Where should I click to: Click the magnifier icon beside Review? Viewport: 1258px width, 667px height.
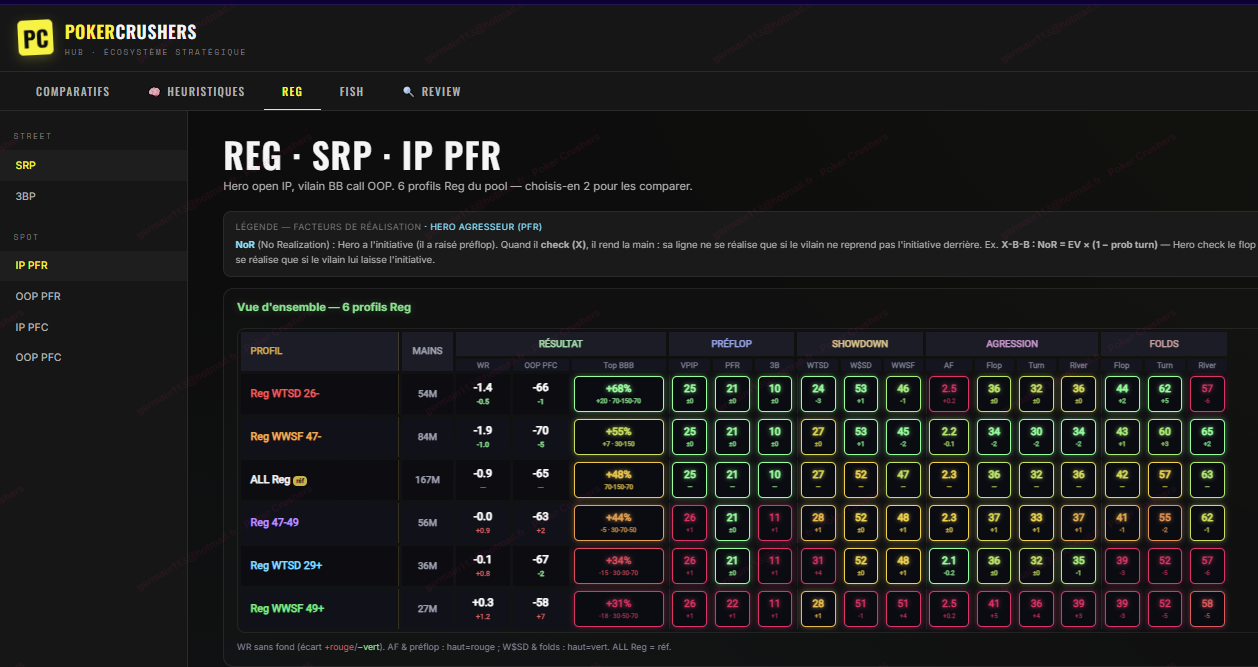[x=408, y=91]
